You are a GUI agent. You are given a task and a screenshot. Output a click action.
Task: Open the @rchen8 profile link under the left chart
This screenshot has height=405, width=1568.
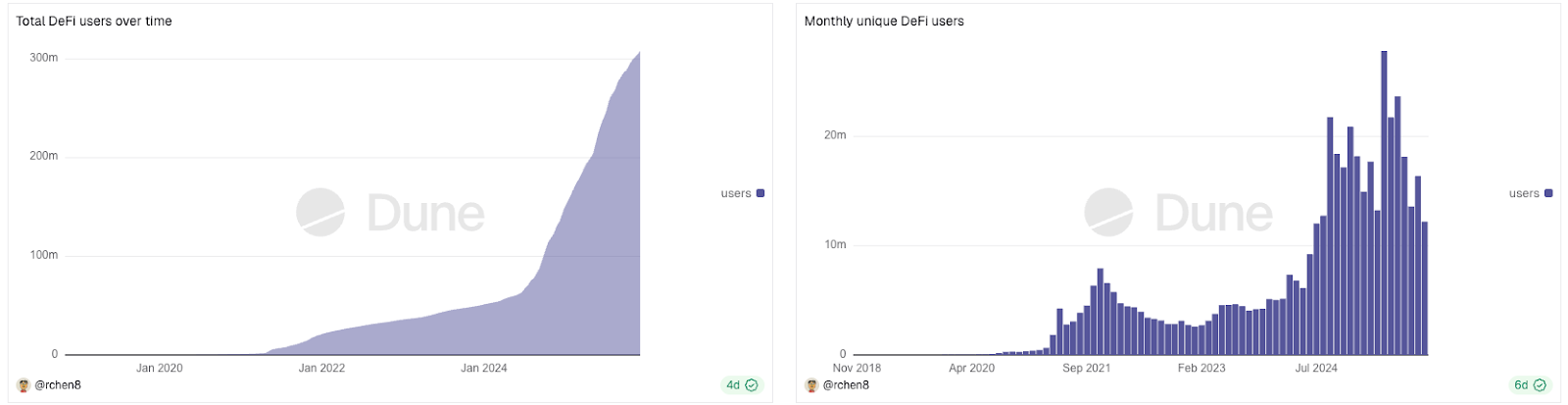click(x=58, y=385)
